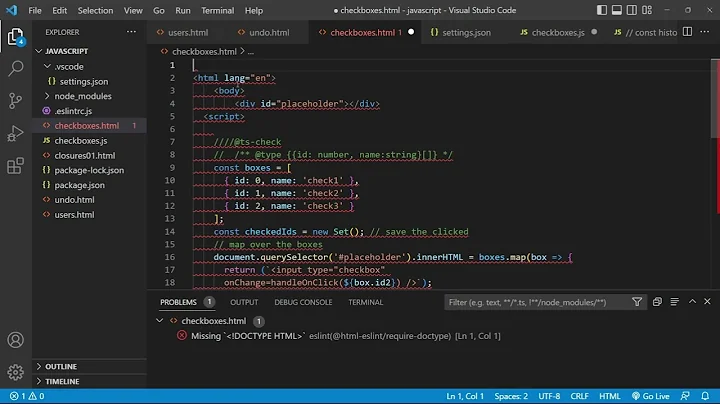Image resolution: width=720 pixels, height=404 pixels.
Task: Click the Go Live status bar button
Action: tap(651, 396)
